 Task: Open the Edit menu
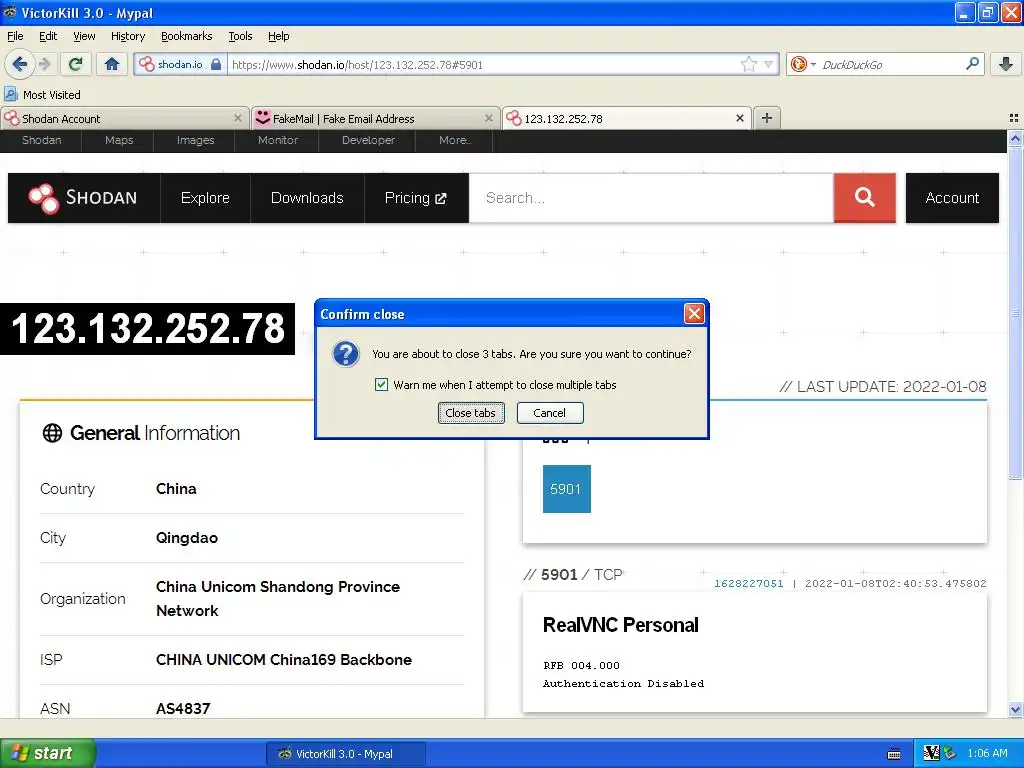tap(48, 36)
